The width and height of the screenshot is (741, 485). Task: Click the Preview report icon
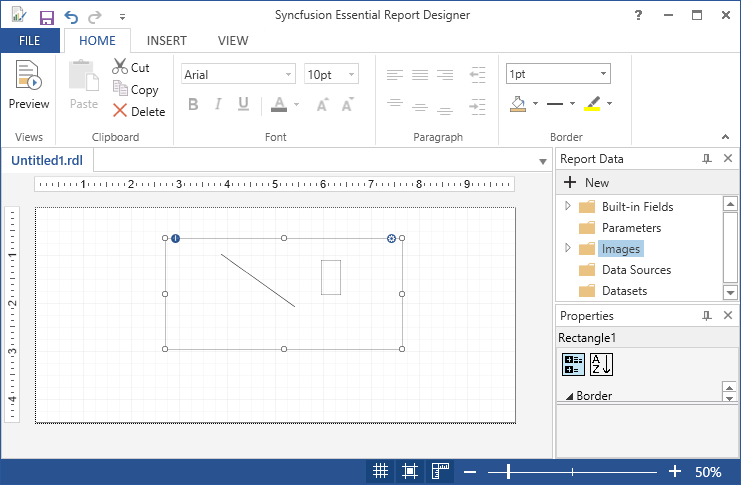tap(28, 77)
